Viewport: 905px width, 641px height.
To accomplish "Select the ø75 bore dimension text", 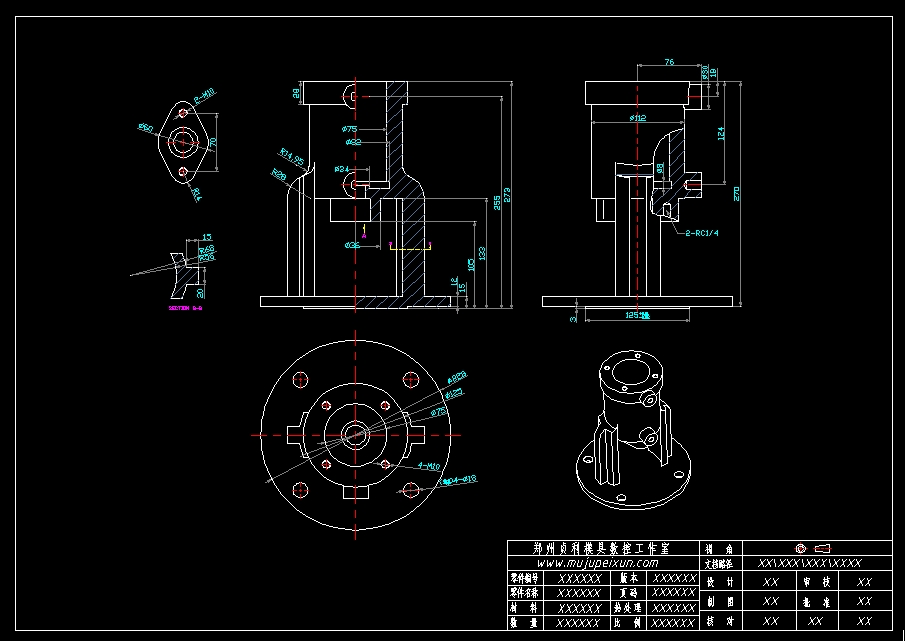I will click(x=350, y=129).
